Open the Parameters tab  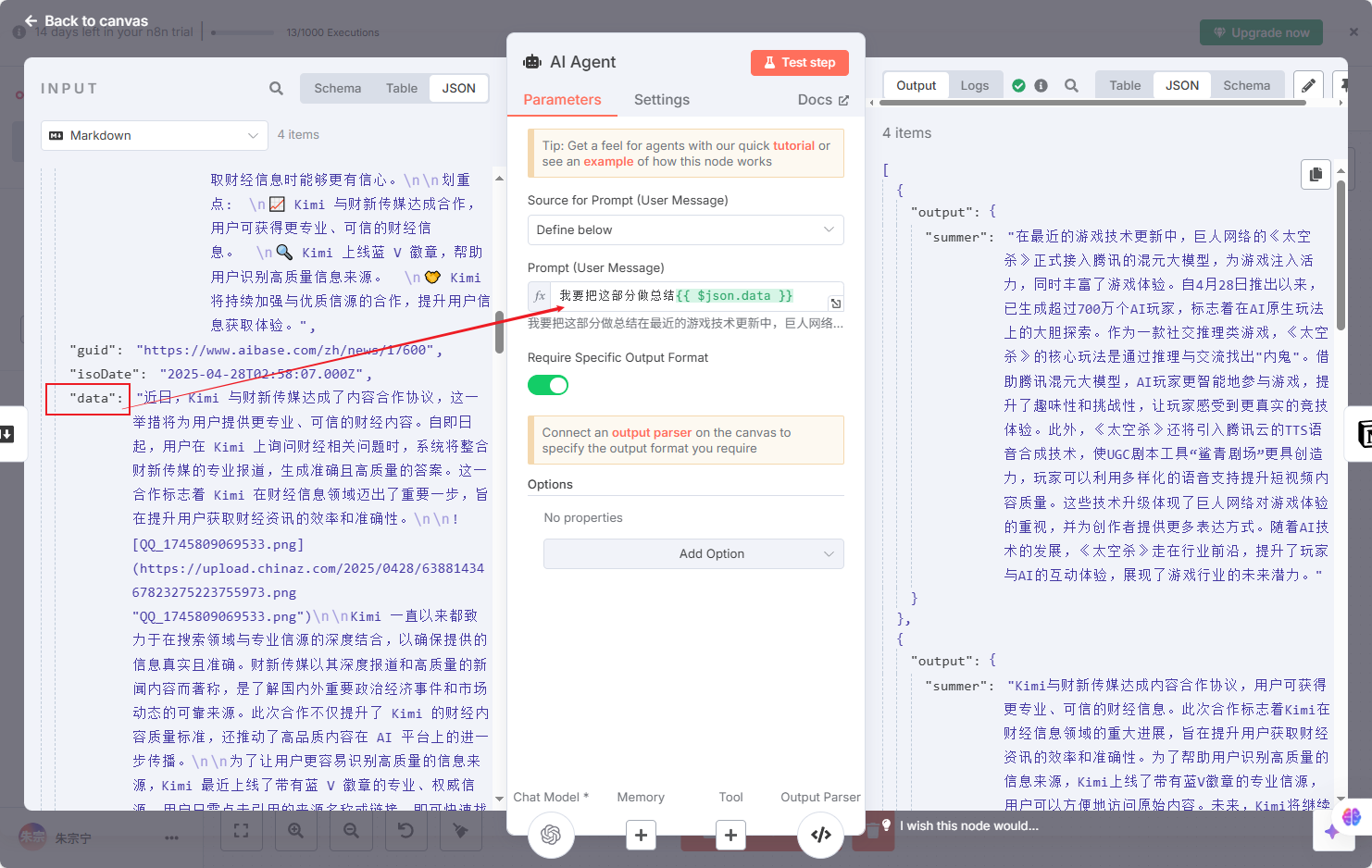[562, 100]
